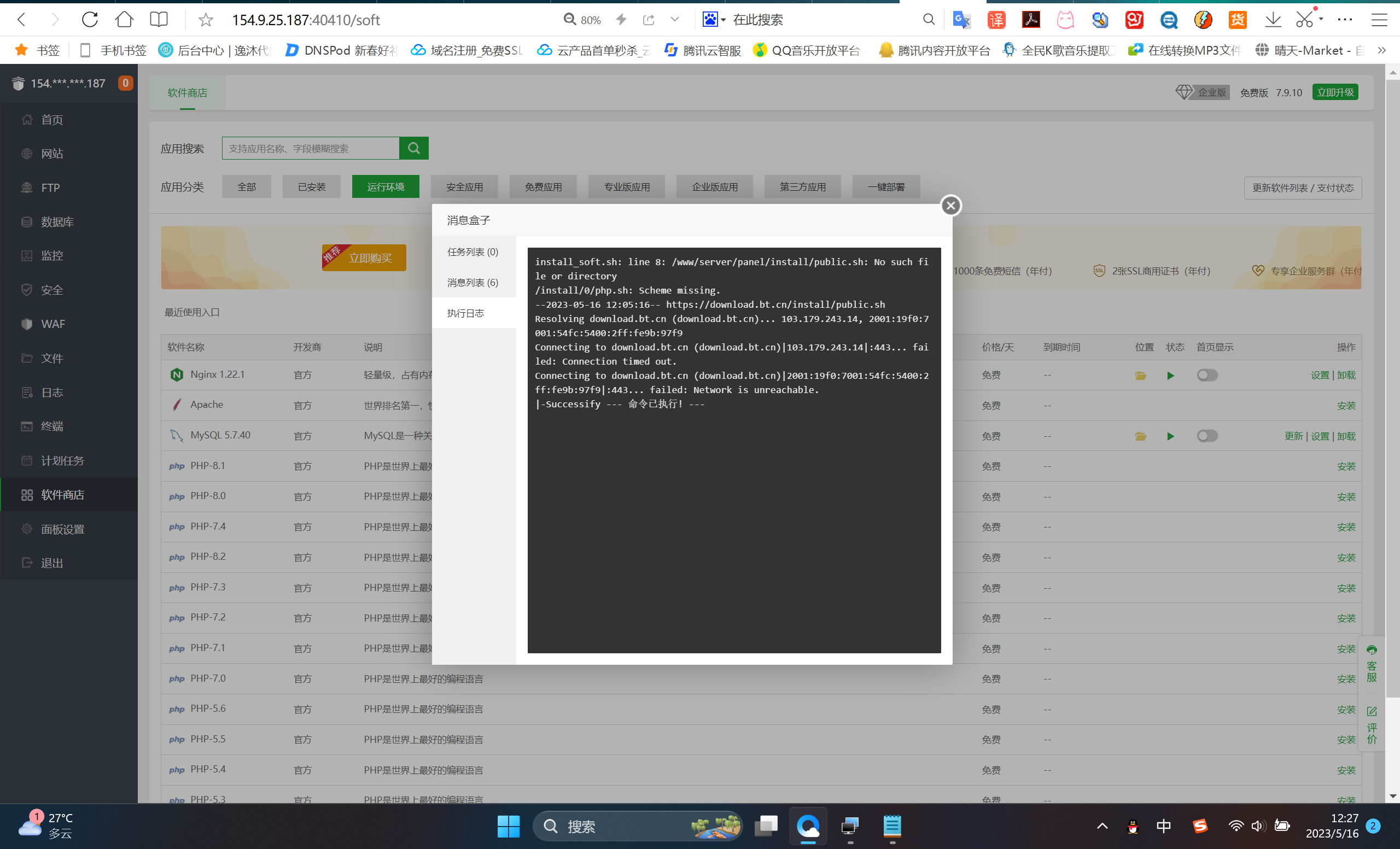The height and width of the screenshot is (849, 1400).
Task: Click 卸载 link for Nginx 1.22.1
Action: pos(1346,375)
